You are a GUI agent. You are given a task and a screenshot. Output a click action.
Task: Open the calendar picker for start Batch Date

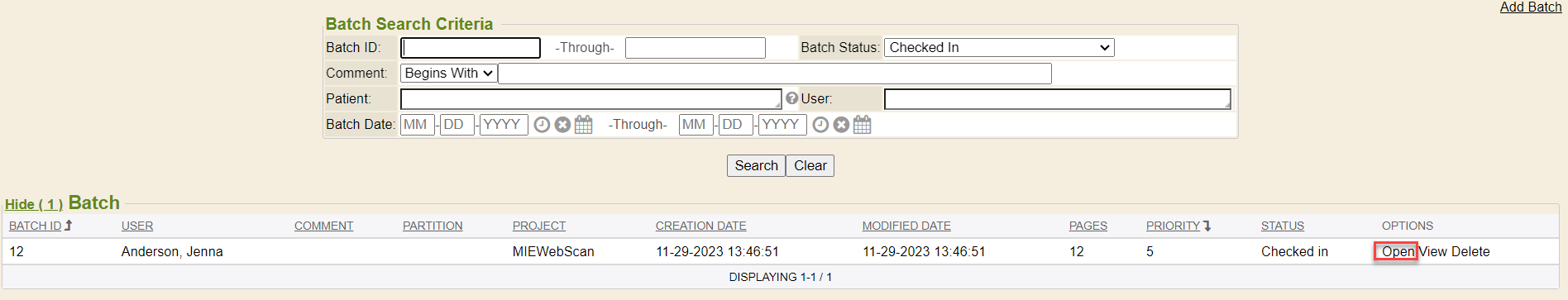tap(584, 125)
